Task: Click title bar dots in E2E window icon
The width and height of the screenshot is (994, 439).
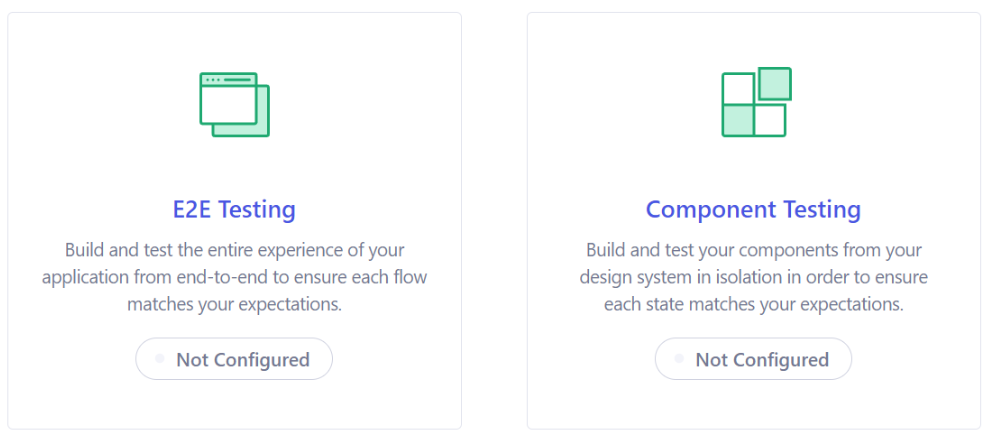Action: pos(213,80)
